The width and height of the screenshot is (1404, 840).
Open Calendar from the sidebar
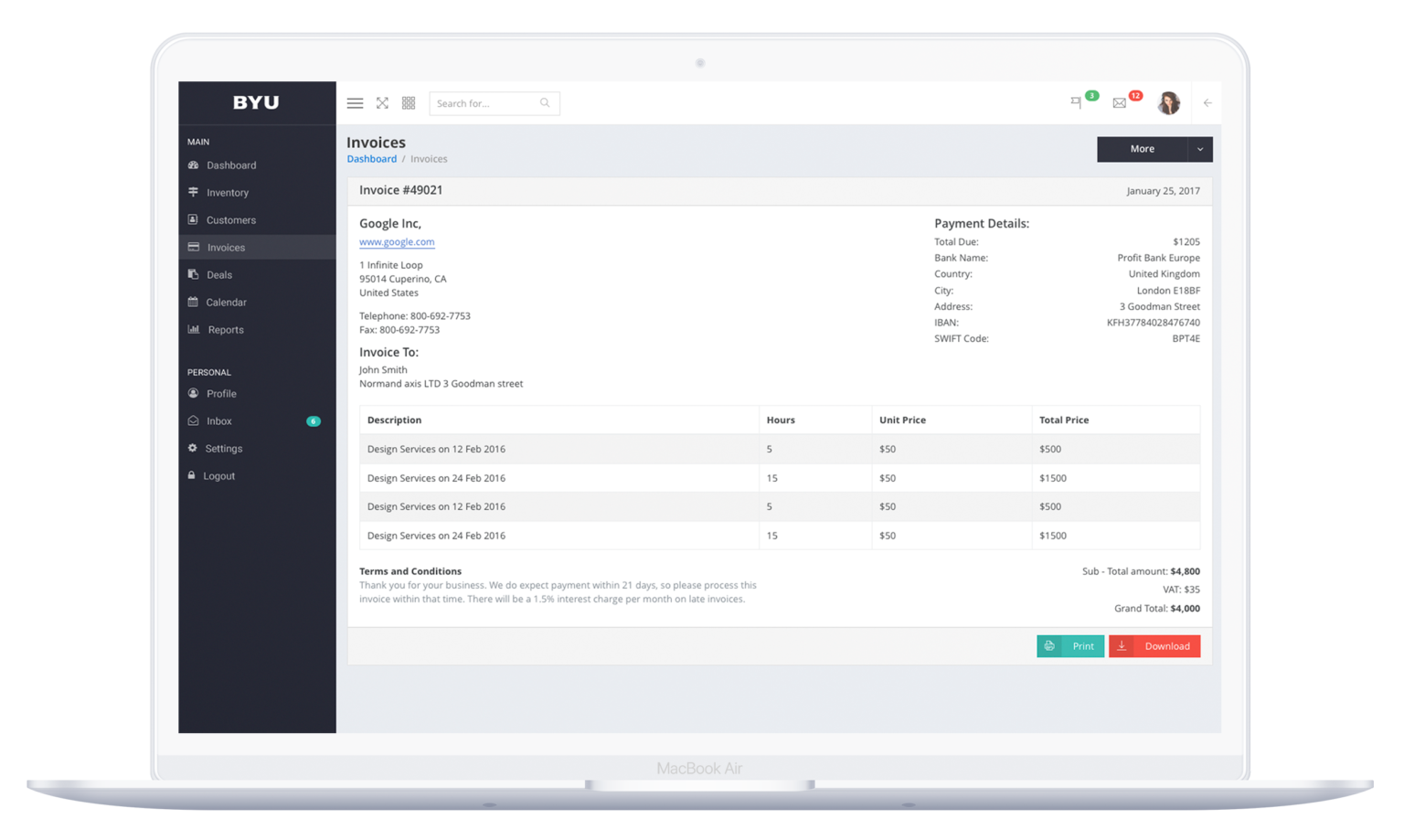click(225, 302)
